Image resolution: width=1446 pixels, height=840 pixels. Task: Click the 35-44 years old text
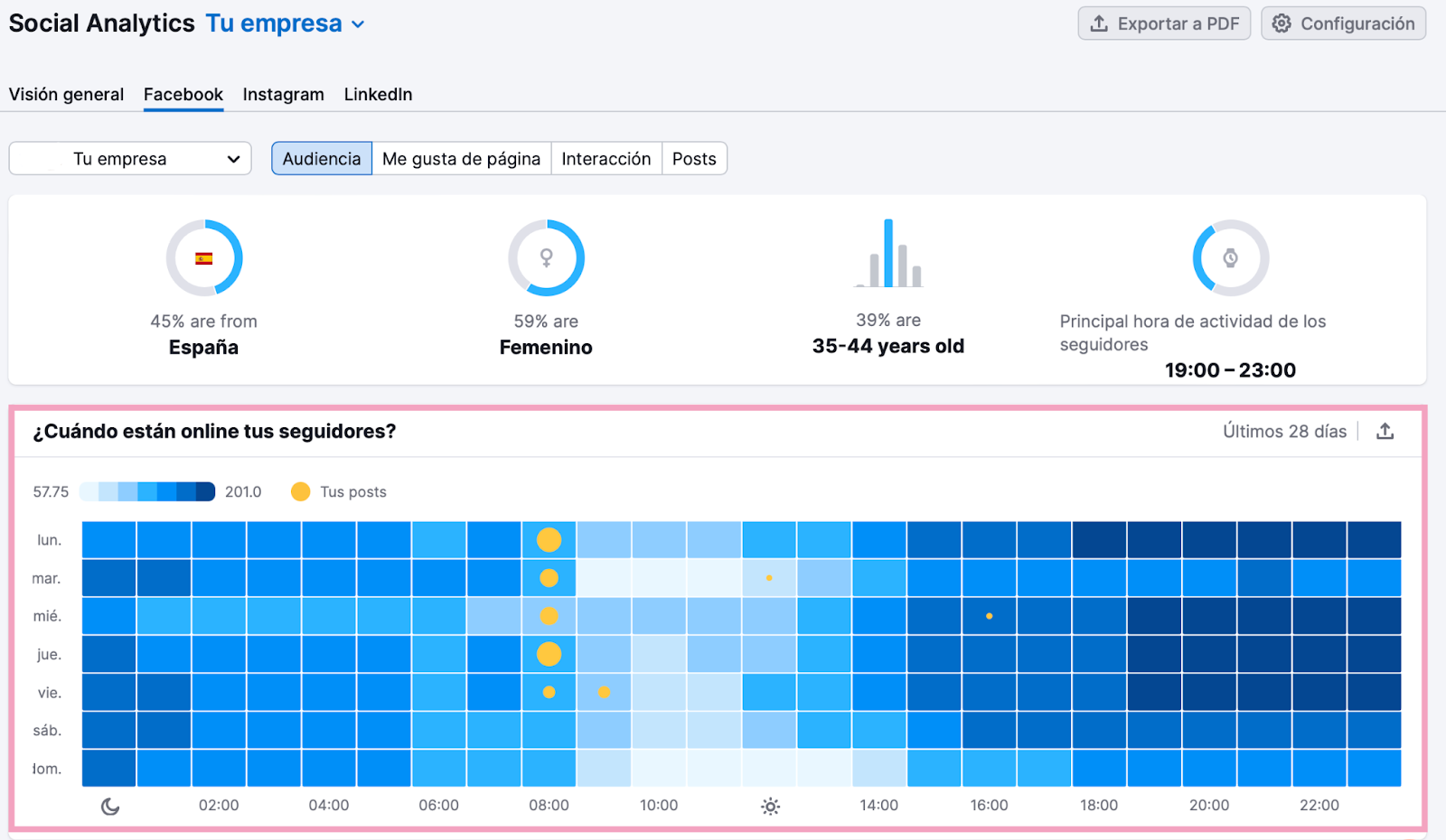click(888, 346)
